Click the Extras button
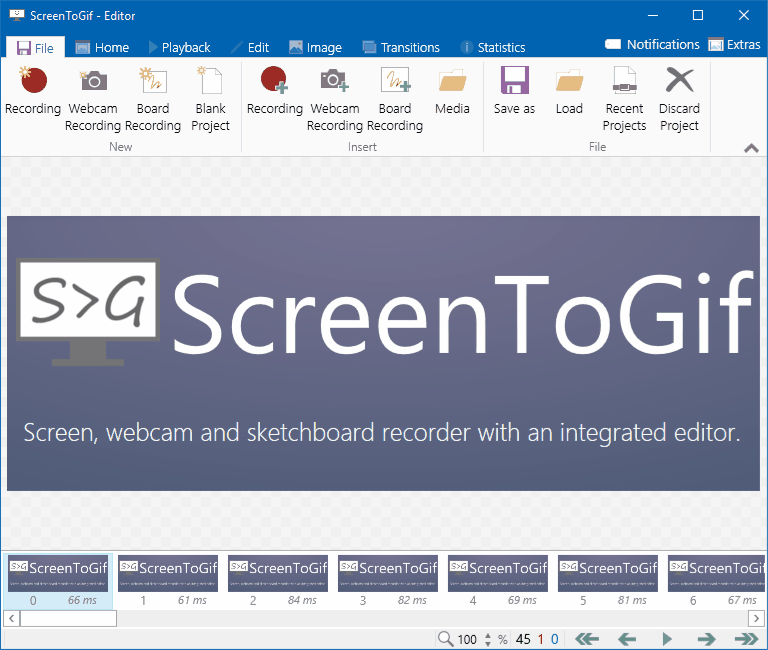768x650 pixels. 734,44
